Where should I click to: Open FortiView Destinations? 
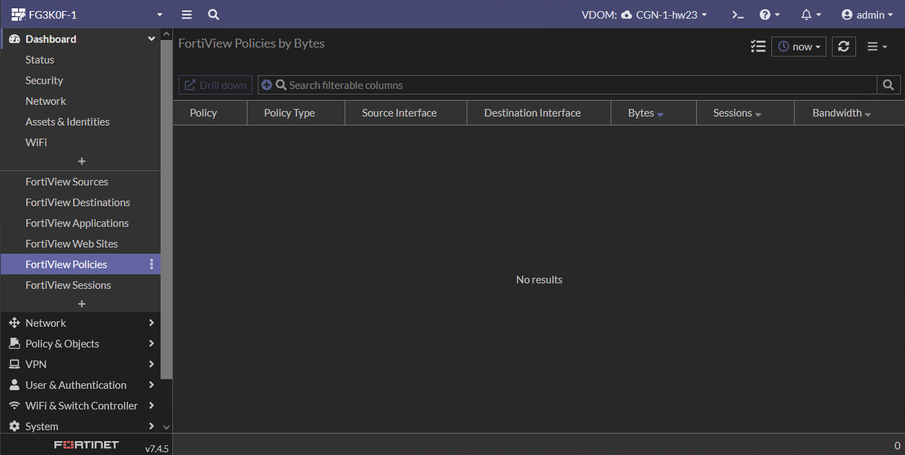pyautogui.click(x=78, y=203)
